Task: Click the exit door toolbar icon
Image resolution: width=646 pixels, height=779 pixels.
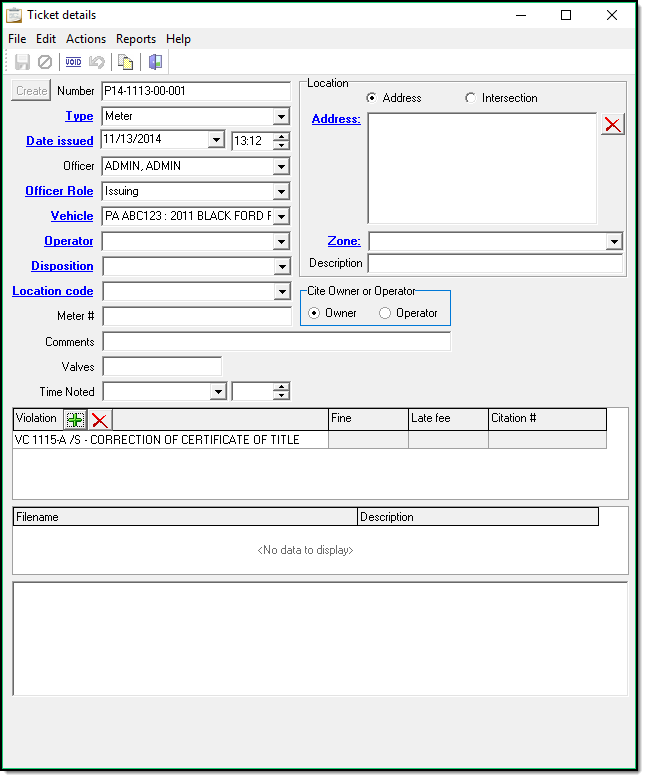Action: tap(155, 62)
